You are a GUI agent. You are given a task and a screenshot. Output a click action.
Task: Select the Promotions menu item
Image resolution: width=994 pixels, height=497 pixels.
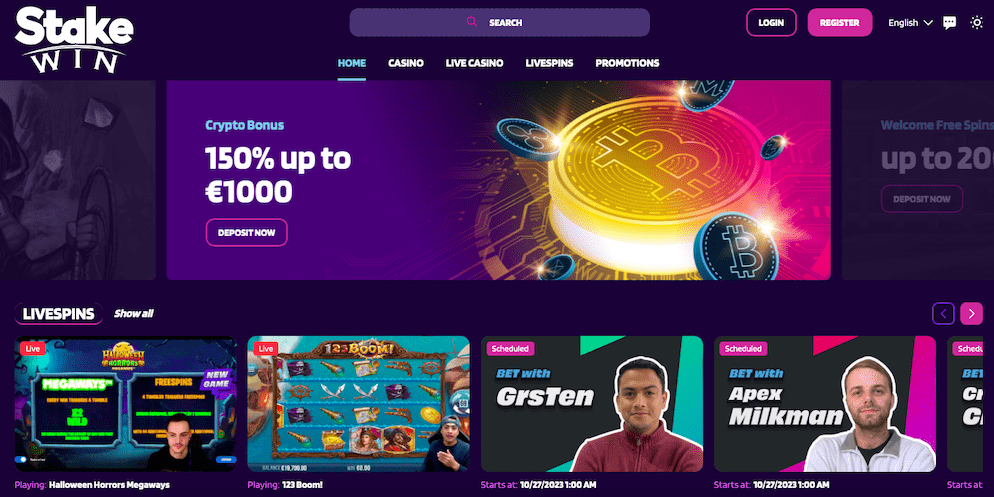[x=627, y=63]
